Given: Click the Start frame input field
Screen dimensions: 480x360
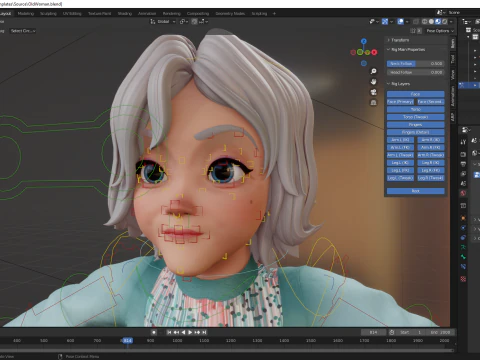Looking at the screenshot, I should (x=411, y=332).
